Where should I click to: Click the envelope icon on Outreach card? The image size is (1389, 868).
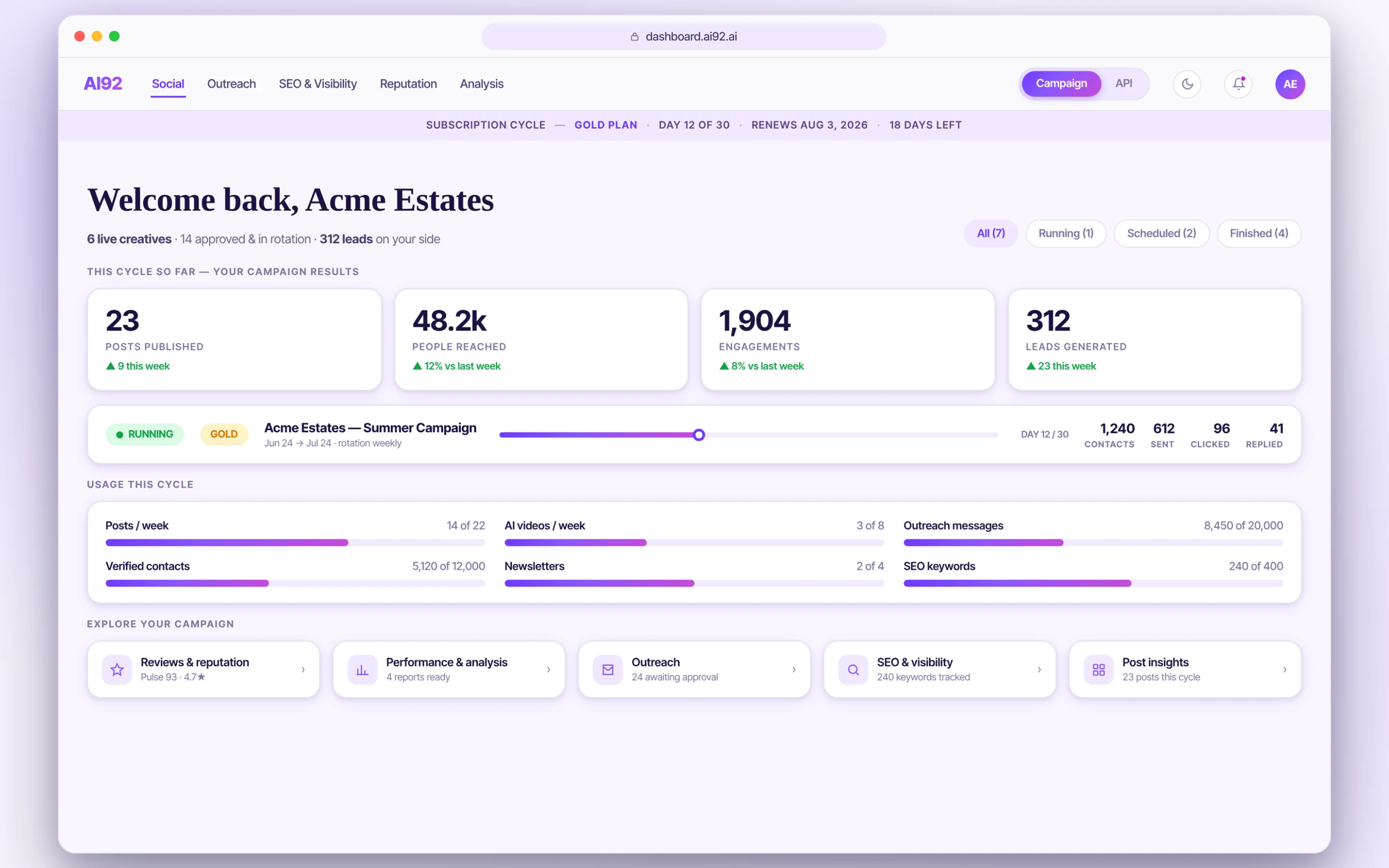608,669
